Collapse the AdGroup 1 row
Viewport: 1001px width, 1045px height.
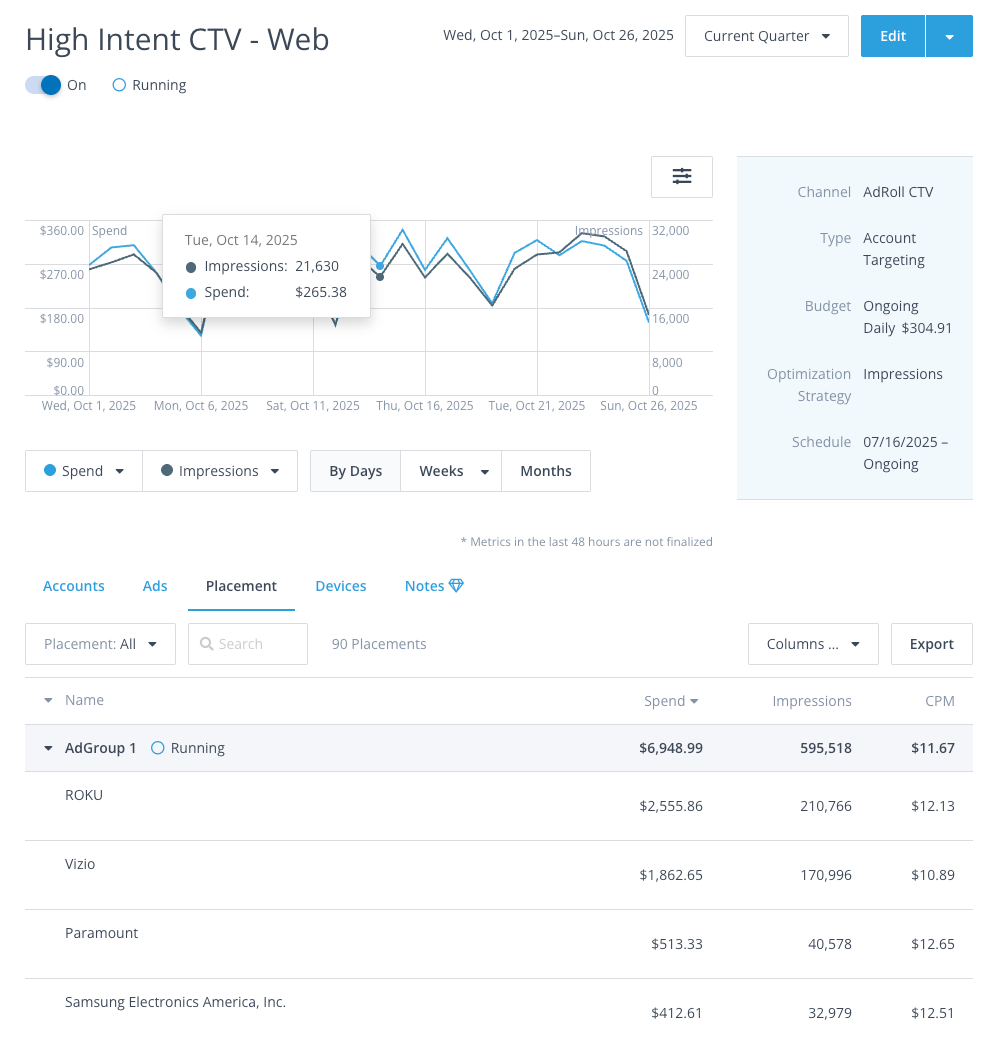pos(48,748)
